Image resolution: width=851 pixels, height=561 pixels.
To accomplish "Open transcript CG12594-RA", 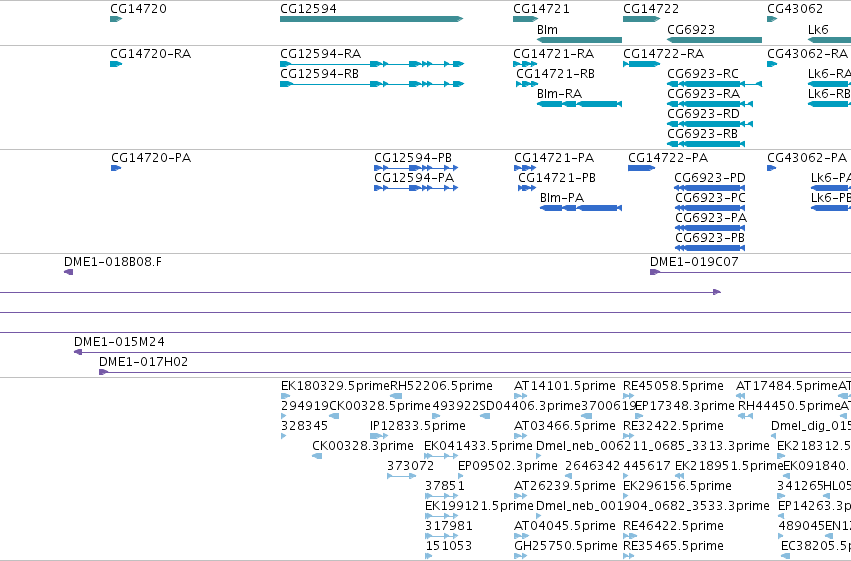I will [372, 64].
